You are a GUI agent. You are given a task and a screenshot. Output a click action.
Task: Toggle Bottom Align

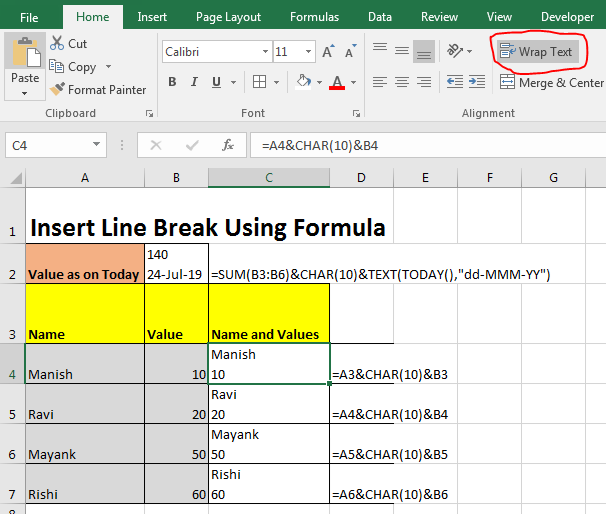424,51
